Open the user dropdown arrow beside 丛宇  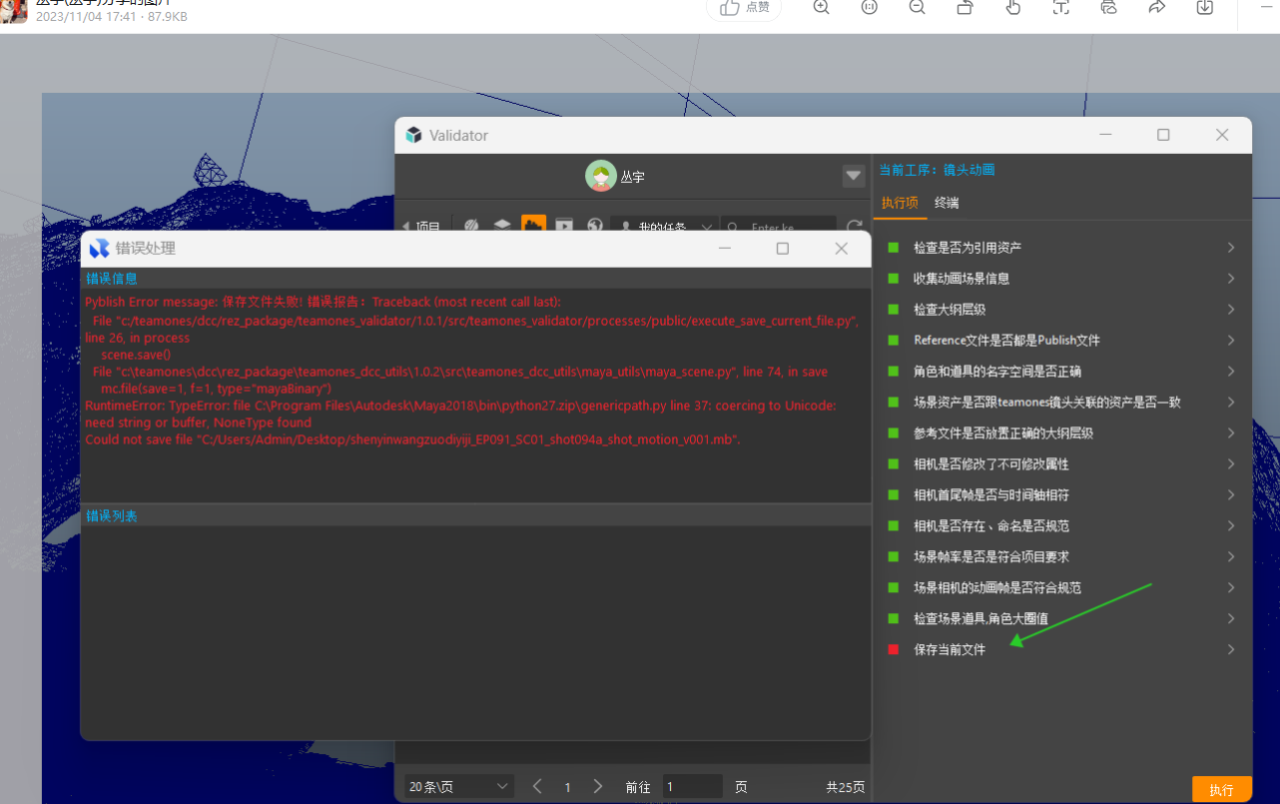(x=853, y=176)
